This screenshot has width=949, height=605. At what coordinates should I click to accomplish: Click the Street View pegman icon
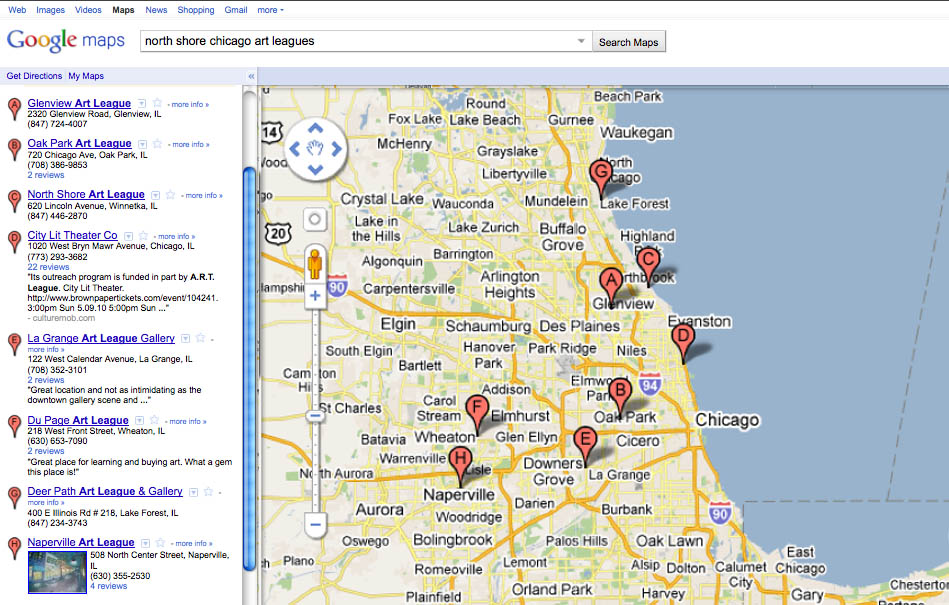[315, 264]
